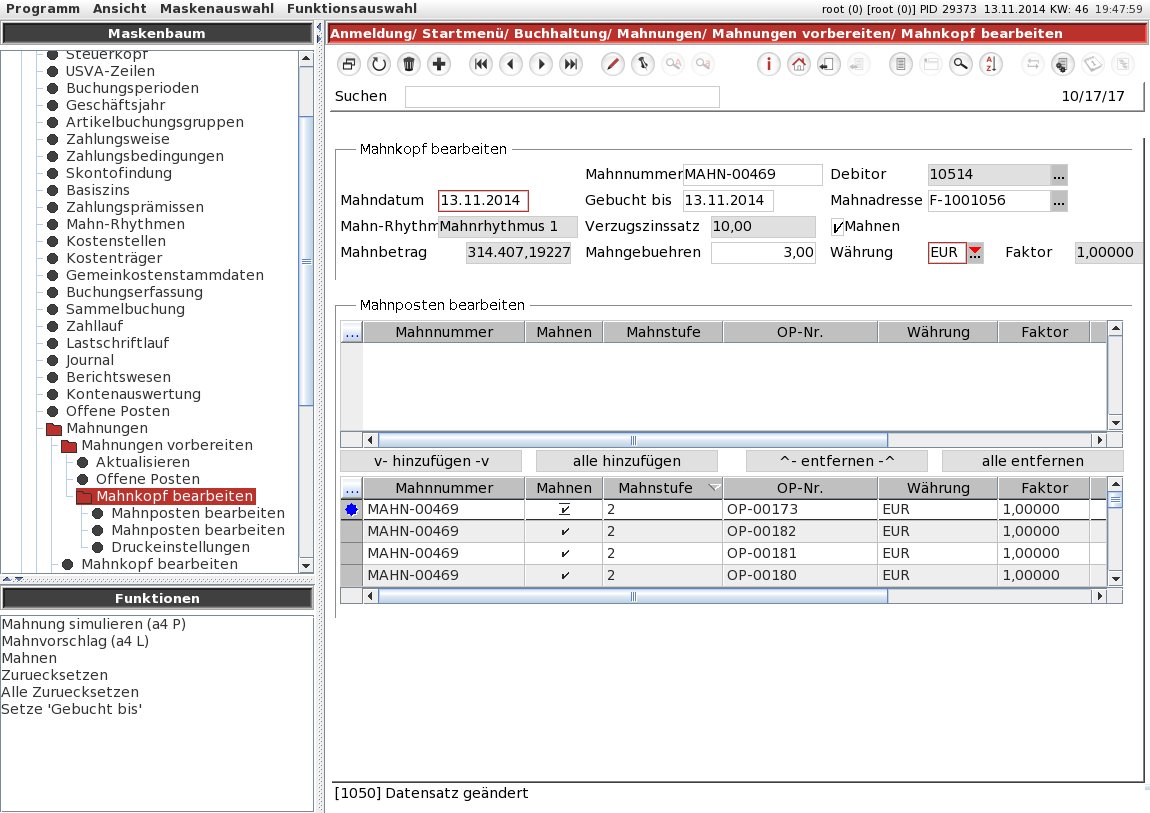Open the Währung dropdown arrow
Image resolution: width=1150 pixels, height=813 pixels.
pos(975,252)
